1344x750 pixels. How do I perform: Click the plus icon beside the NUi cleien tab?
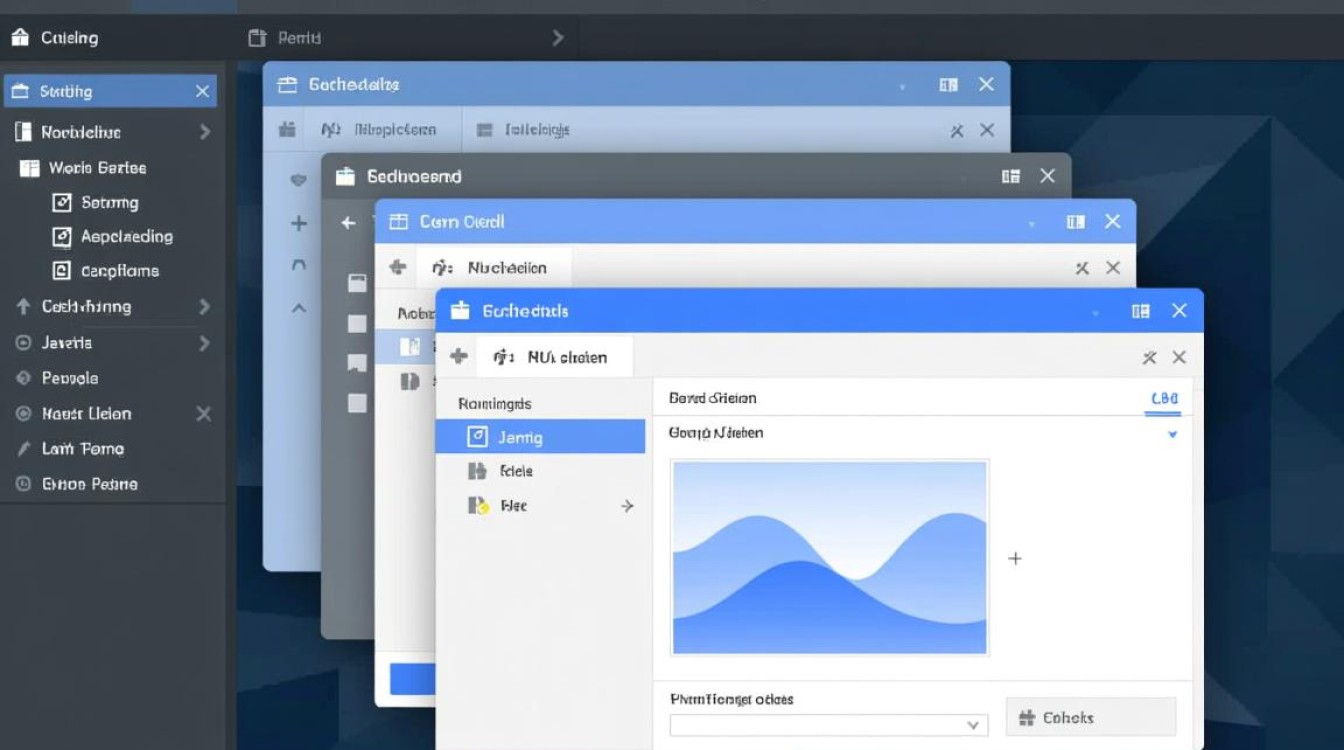[x=459, y=356]
